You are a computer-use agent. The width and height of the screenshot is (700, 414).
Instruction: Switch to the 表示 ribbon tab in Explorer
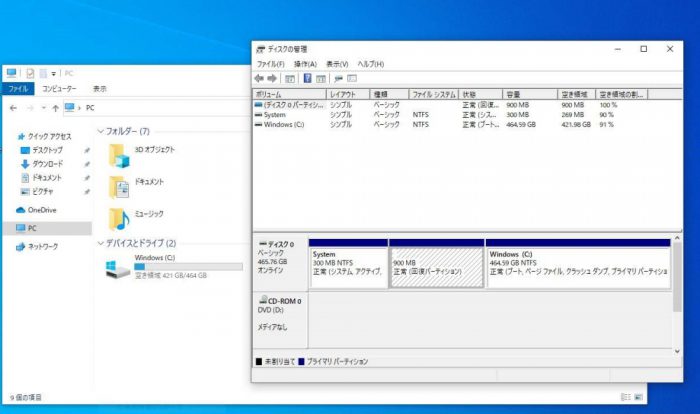click(x=100, y=89)
